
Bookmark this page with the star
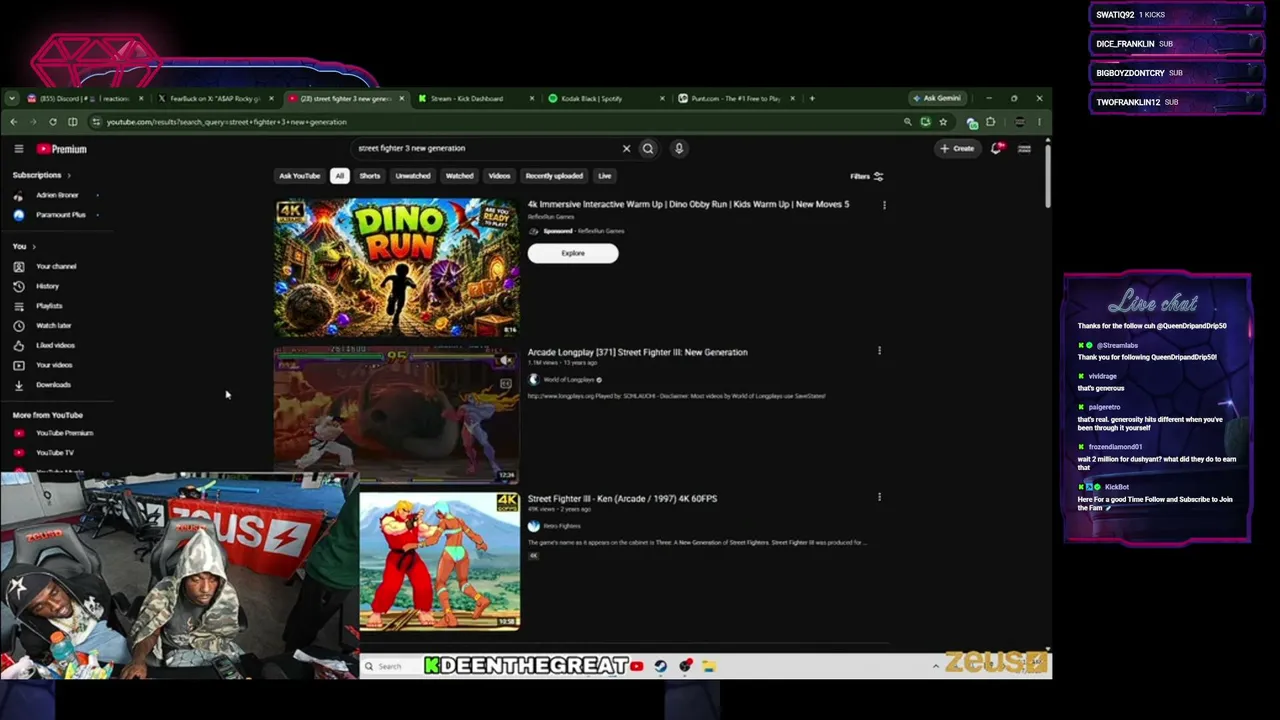(x=943, y=122)
